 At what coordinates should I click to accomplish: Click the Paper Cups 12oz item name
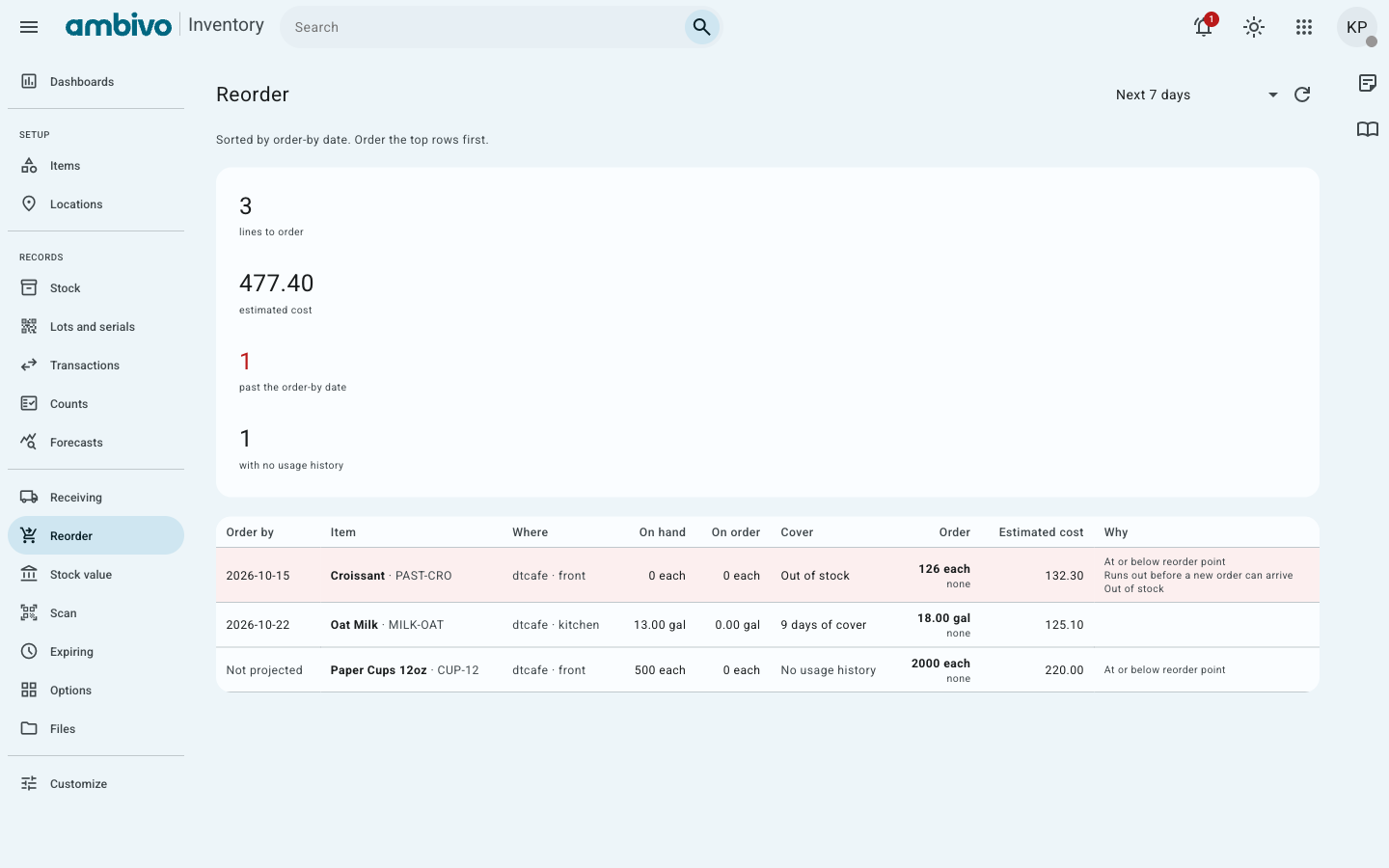coord(378,670)
